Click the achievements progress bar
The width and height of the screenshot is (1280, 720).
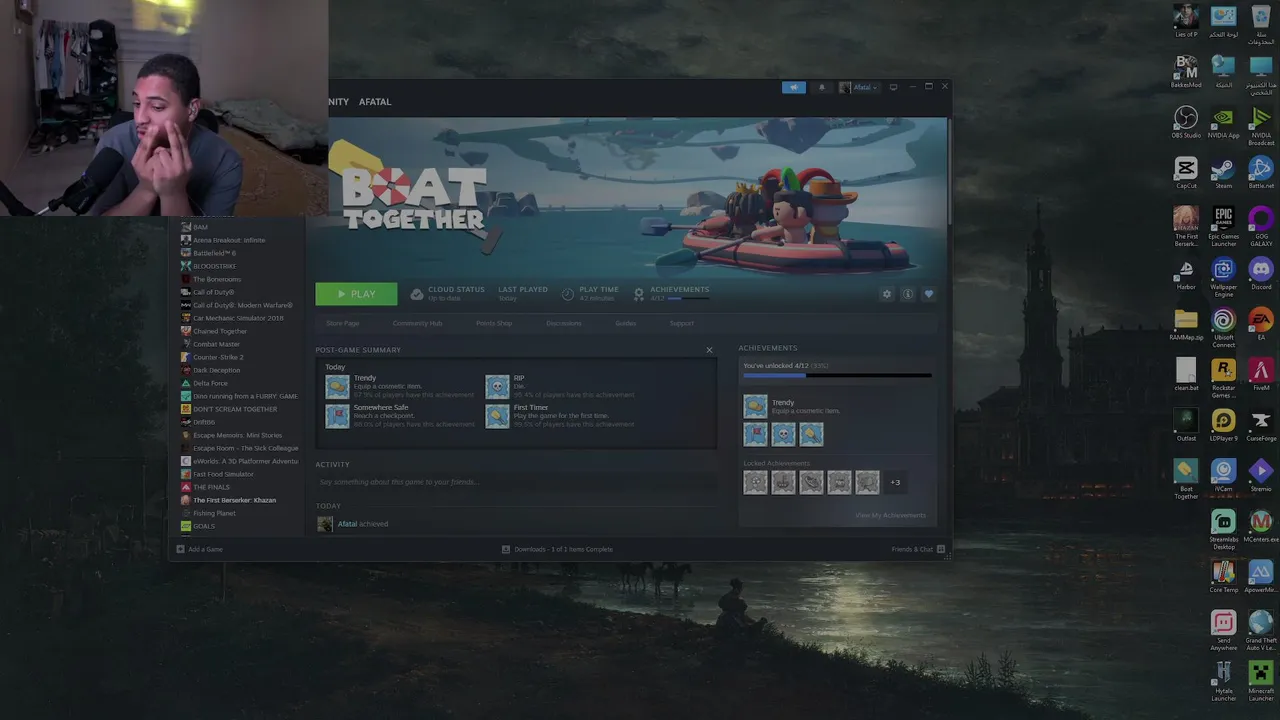837,376
